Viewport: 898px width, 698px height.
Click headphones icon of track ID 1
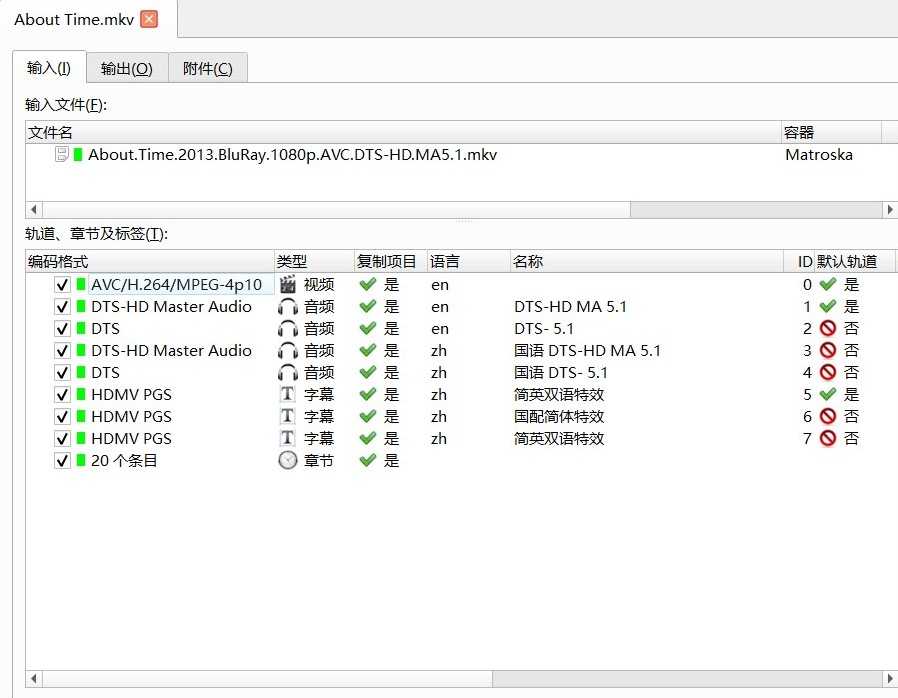click(287, 307)
